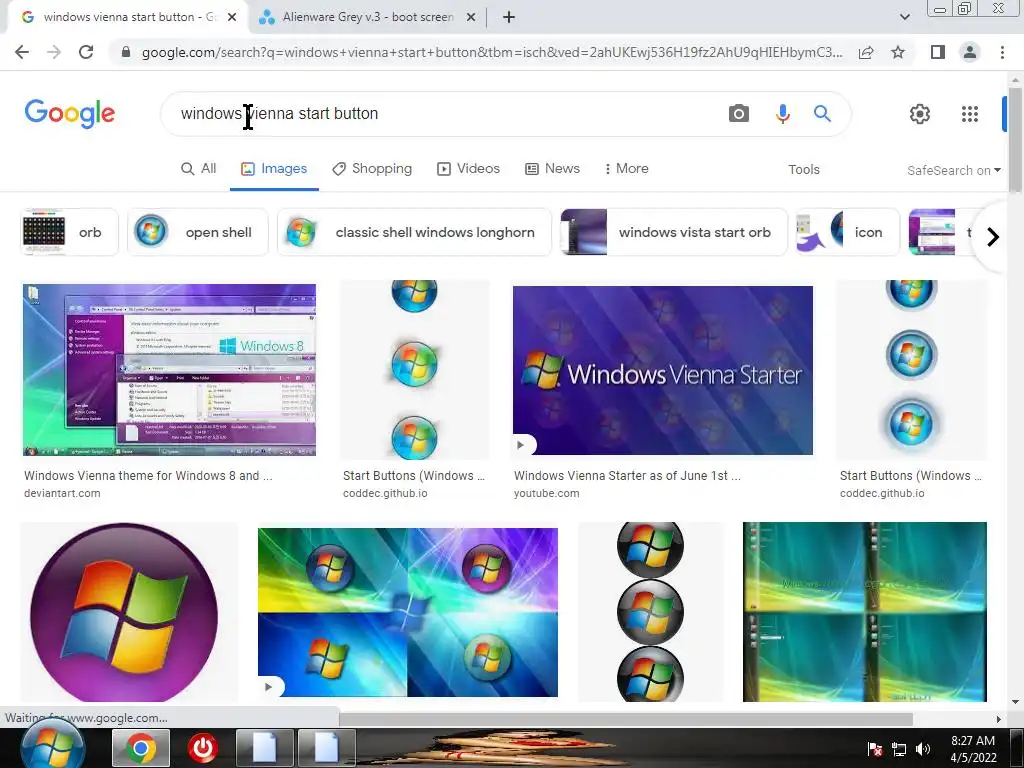Share this page via address bar icon
This screenshot has width=1024, height=768.
tap(866, 52)
